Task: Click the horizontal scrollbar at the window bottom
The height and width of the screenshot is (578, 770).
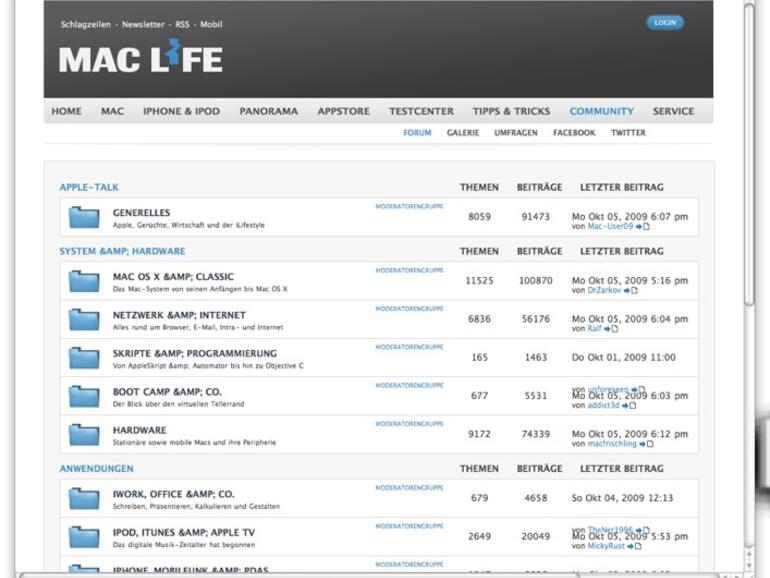Action: click(x=300, y=575)
